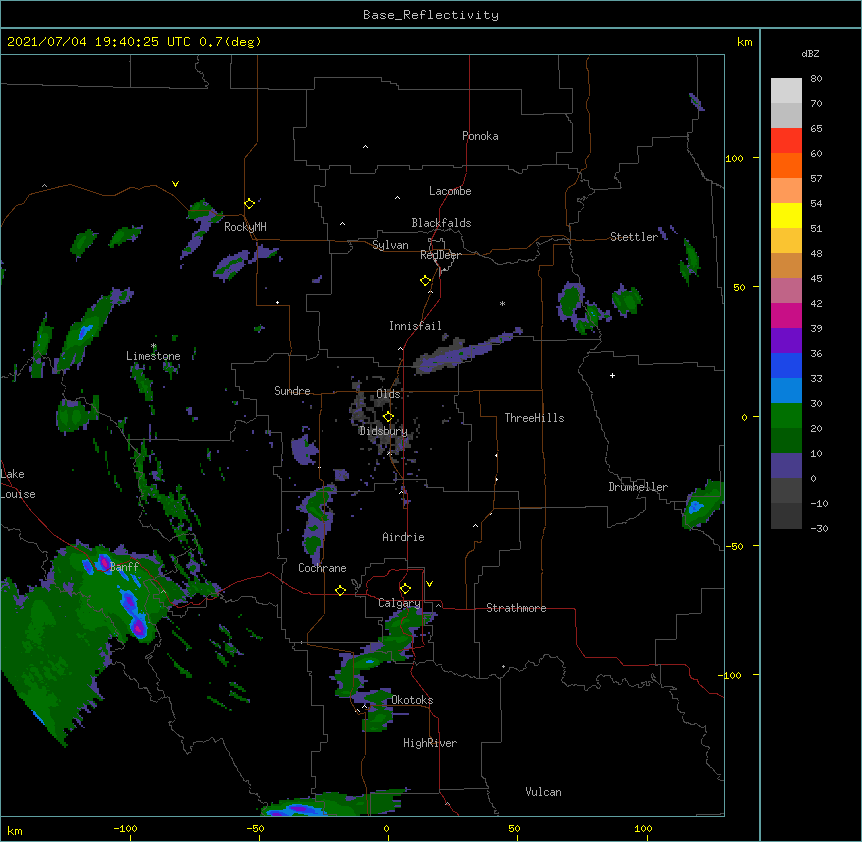The width and height of the screenshot is (862, 842).
Task: Click the Blackfalds city label
Action: (441, 223)
